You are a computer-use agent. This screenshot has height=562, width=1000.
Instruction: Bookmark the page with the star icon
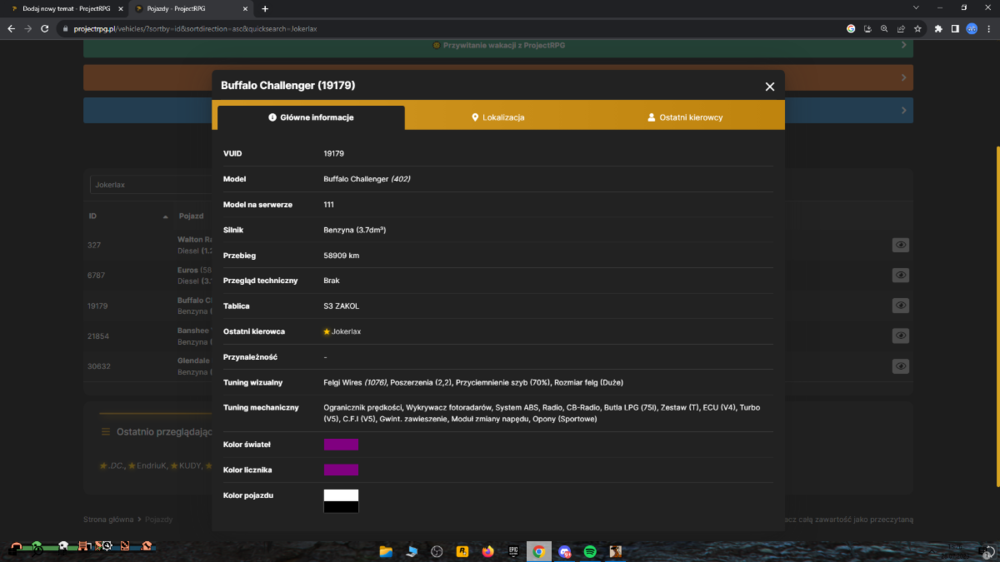918,29
